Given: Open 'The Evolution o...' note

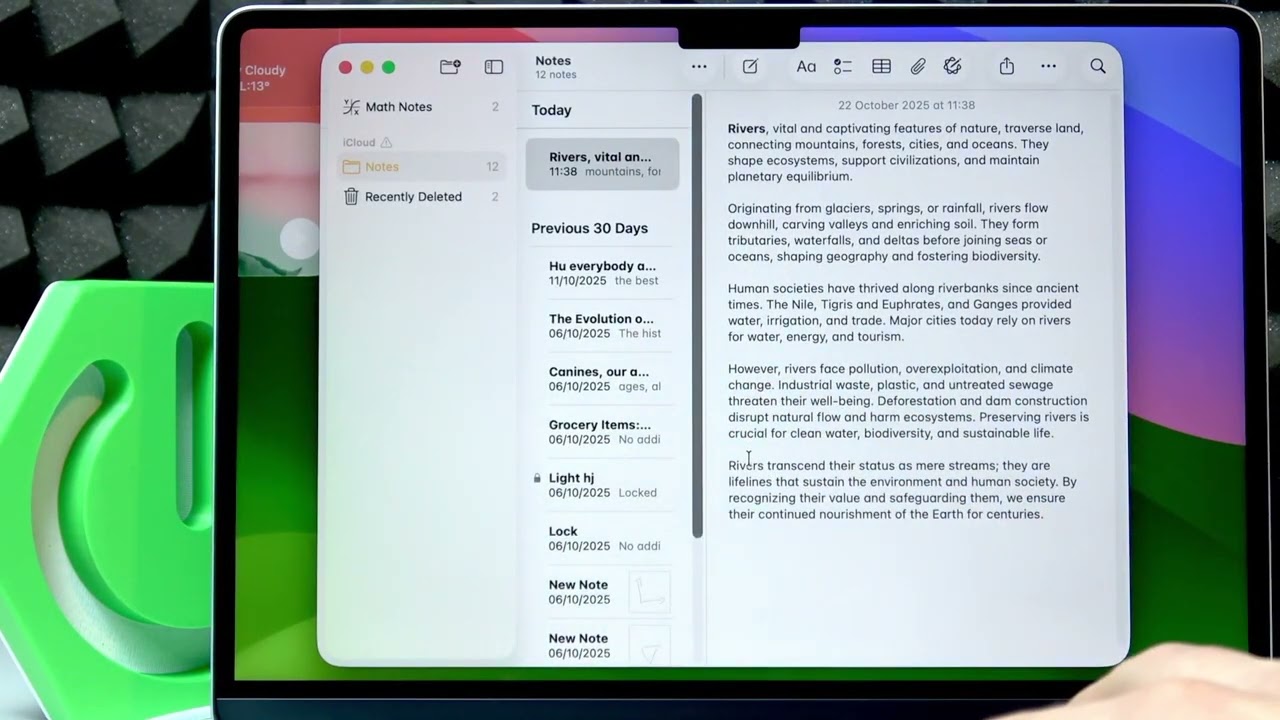Looking at the screenshot, I should click(602, 326).
